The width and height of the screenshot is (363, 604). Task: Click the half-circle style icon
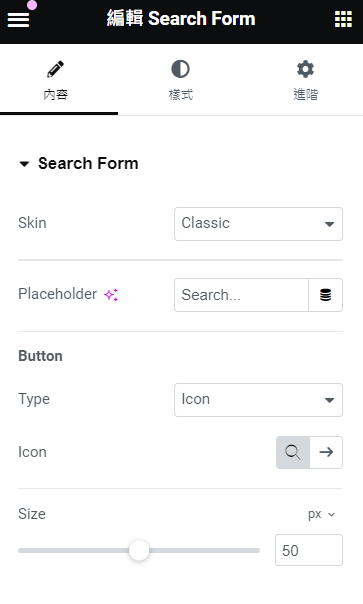180,69
